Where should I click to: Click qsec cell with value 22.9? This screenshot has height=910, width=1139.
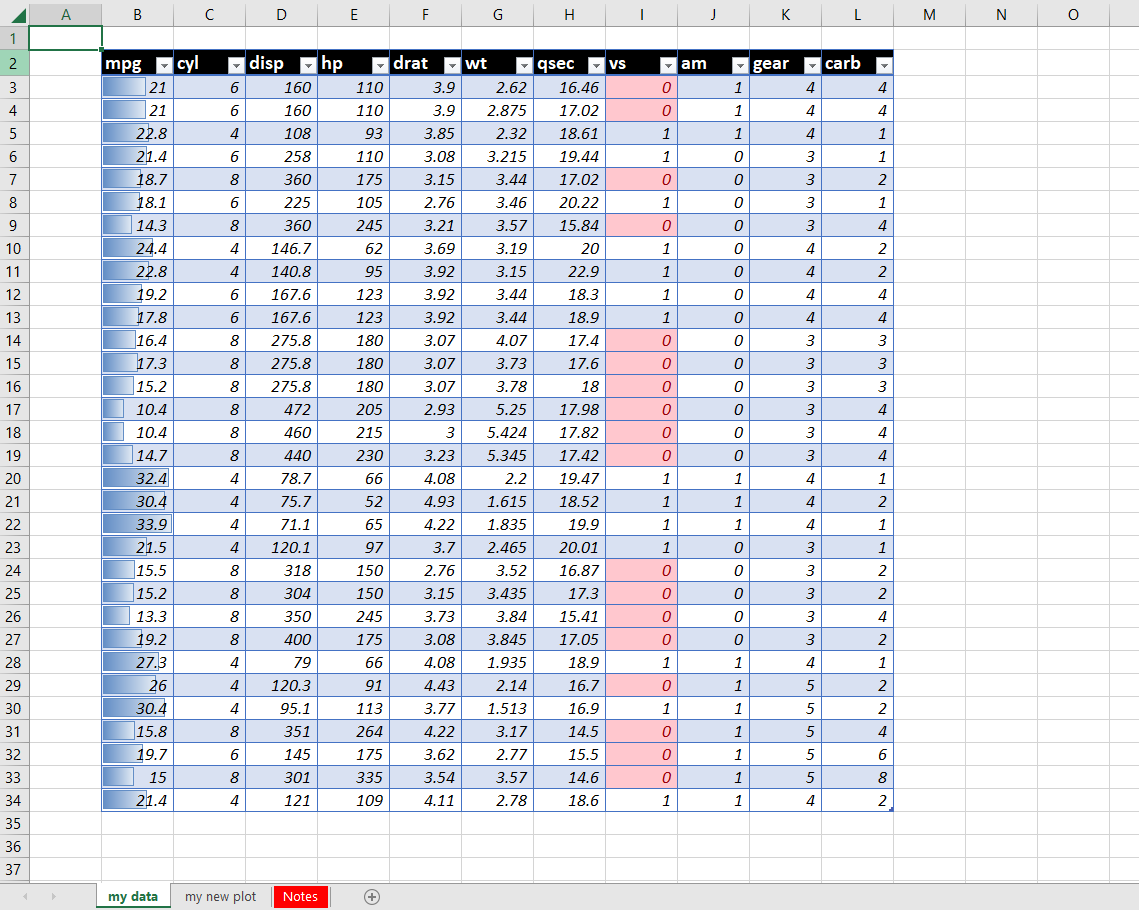click(x=569, y=272)
